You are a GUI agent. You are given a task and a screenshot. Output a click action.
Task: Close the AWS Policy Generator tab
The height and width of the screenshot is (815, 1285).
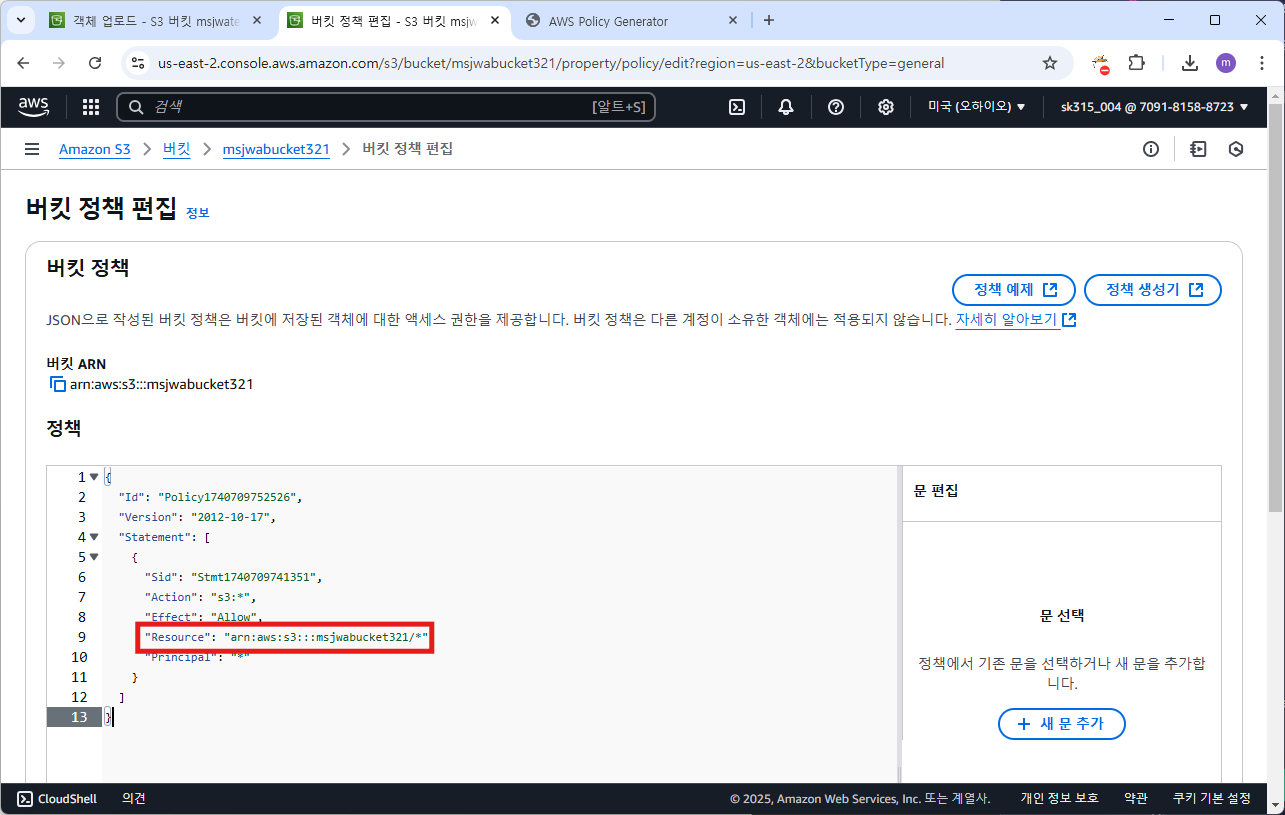coord(733,20)
